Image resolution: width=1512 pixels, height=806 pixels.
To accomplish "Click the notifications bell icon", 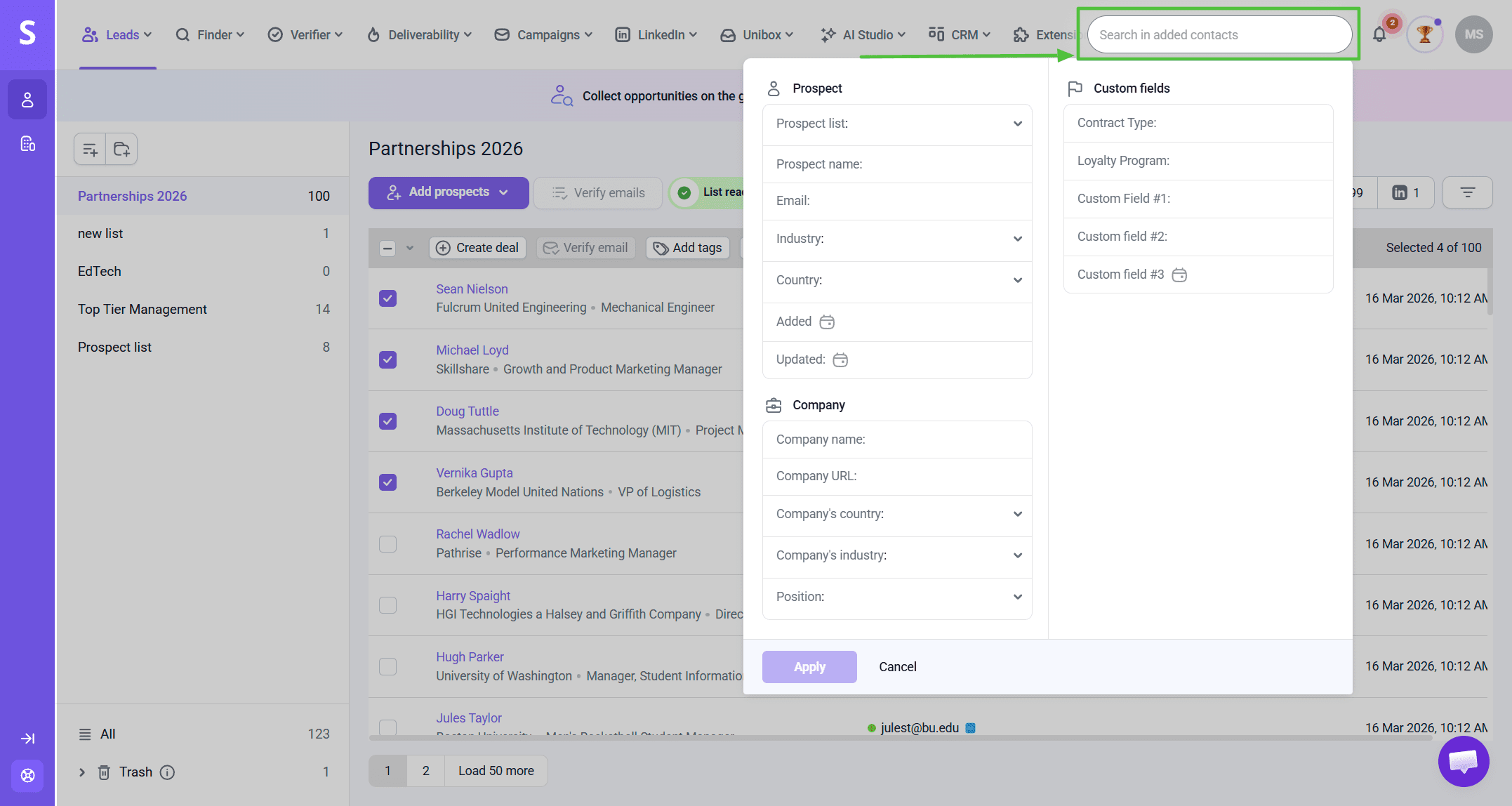I will [x=1379, y=34].
